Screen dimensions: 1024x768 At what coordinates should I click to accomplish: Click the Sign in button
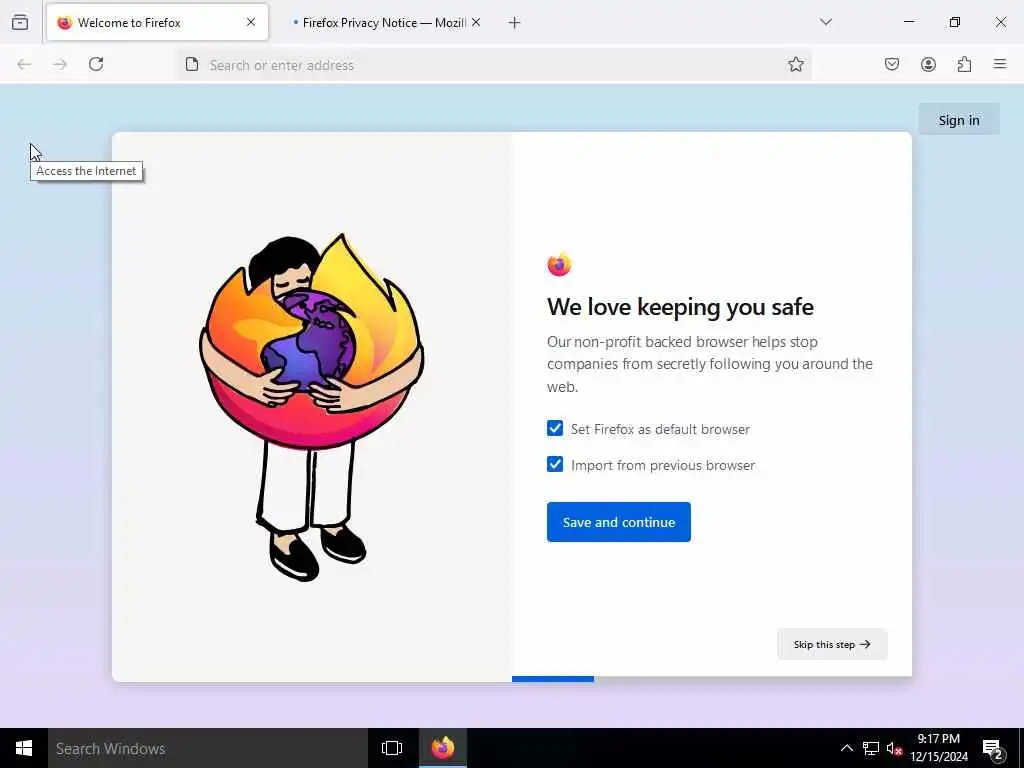959,120
